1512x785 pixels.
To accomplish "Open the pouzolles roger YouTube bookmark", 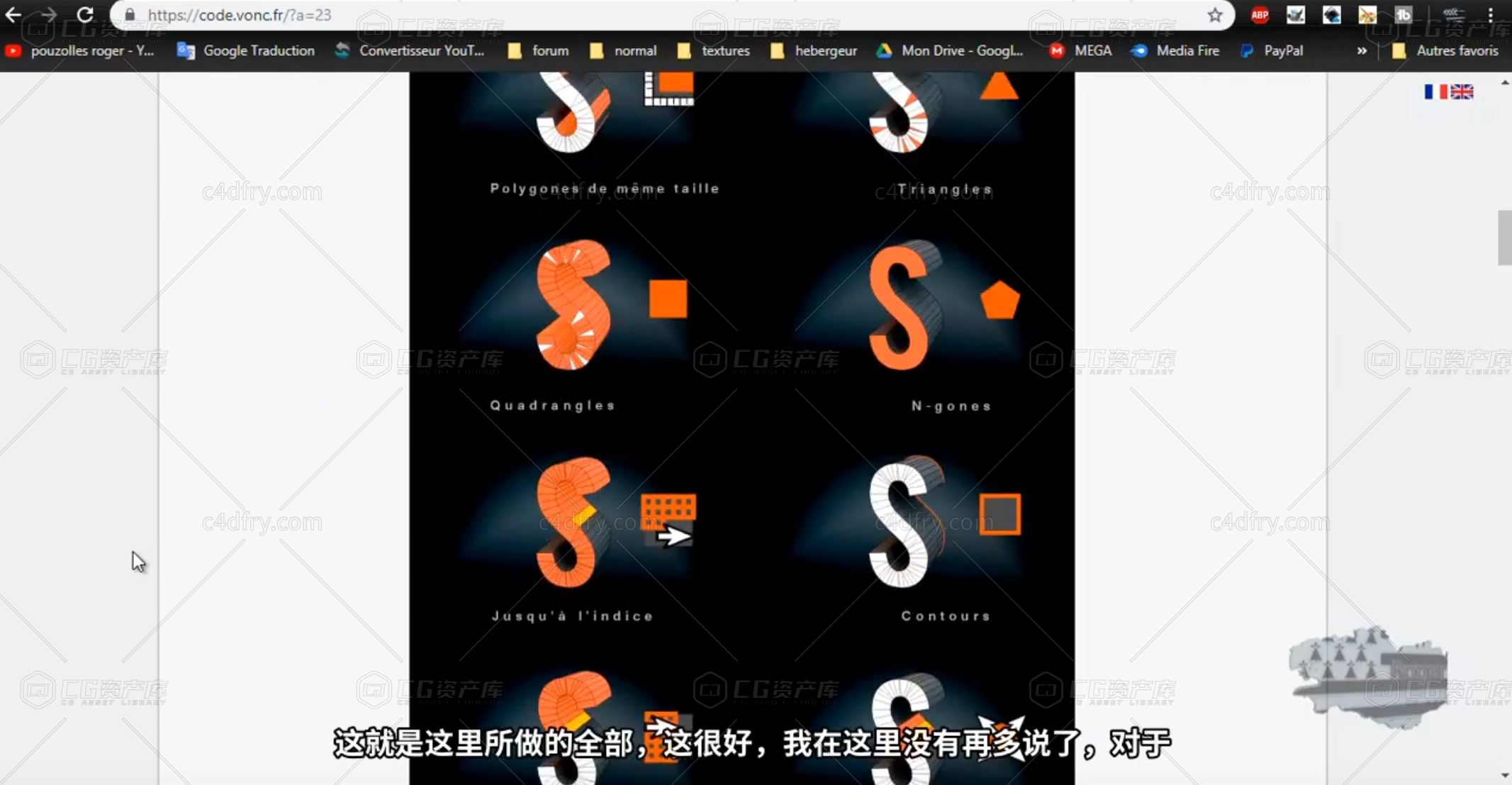I will click(80, 50).
